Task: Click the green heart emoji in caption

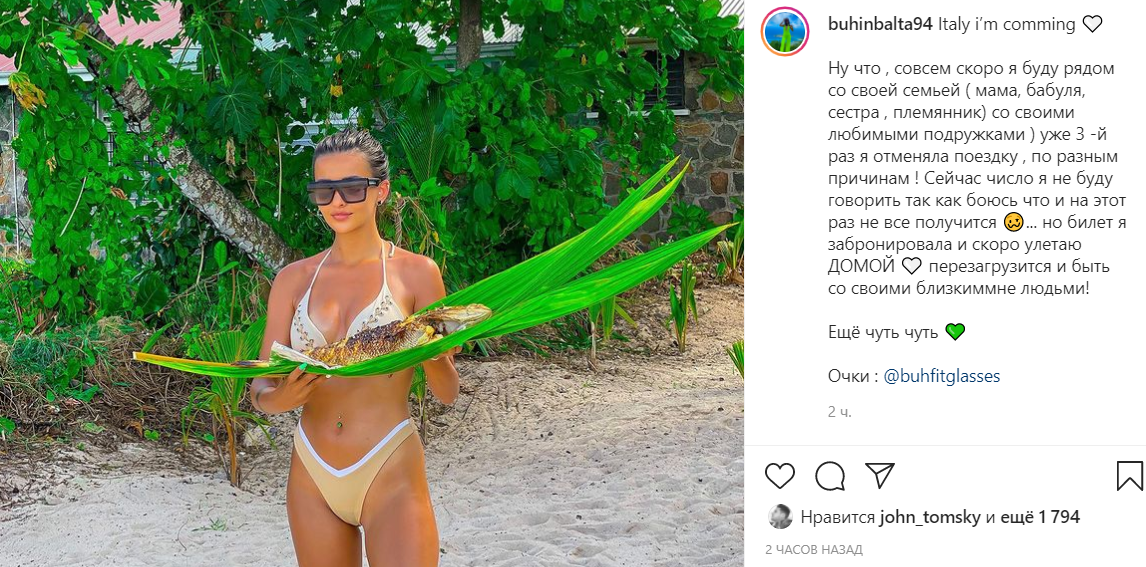Action: [955, 332]
